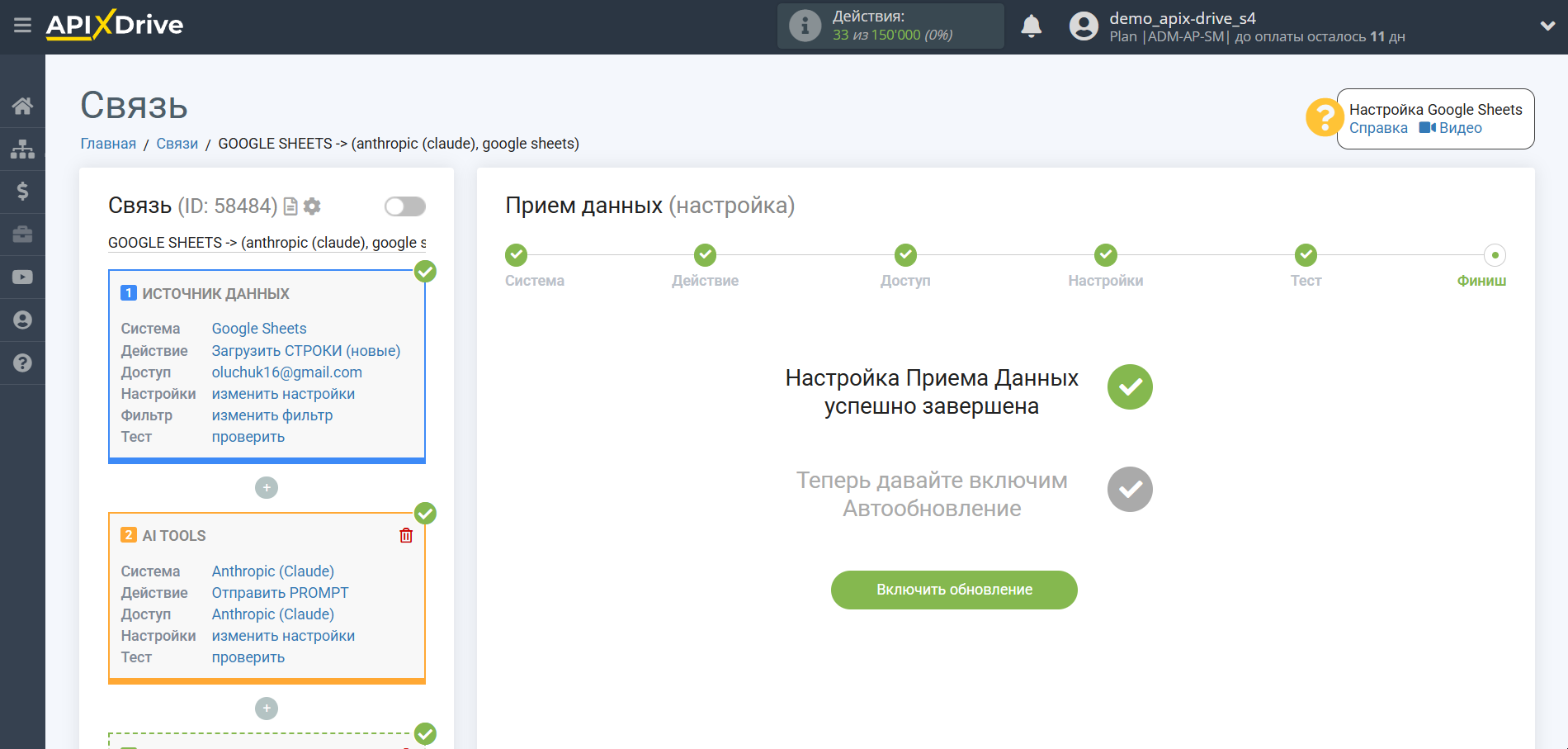Image resolution: width=1568 pixels, height=749 pixels.
Task: Open the help question-mark icon in the sidebar
Action: coord(22,363)
